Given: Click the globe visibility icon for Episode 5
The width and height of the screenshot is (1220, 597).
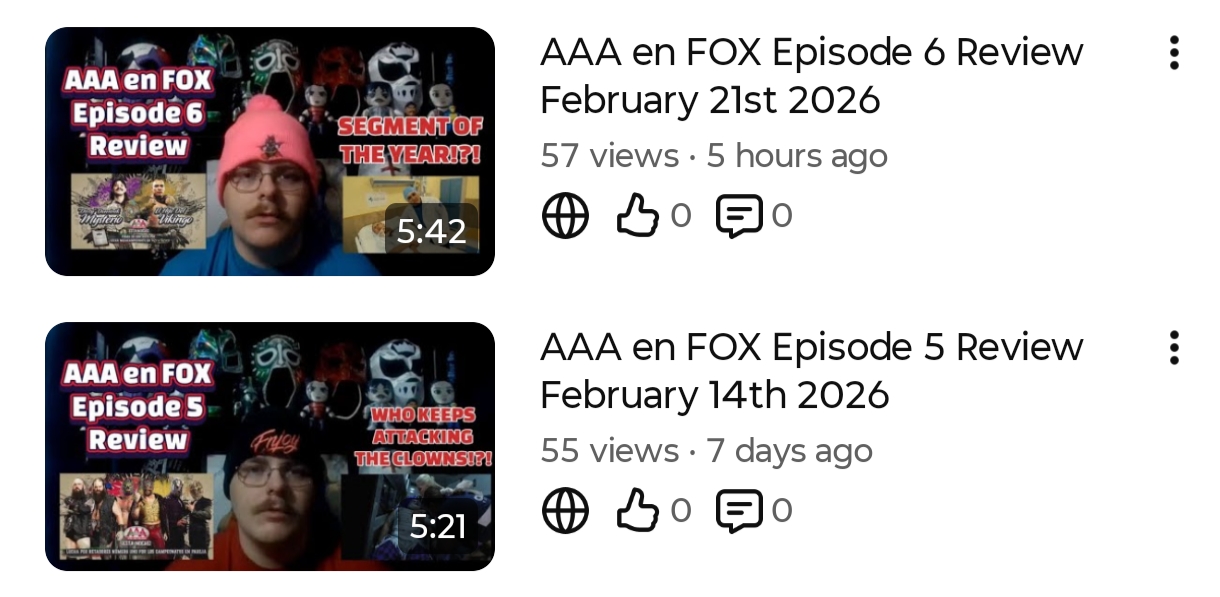Looking at the screenshot, I should [x=565, y=511].
